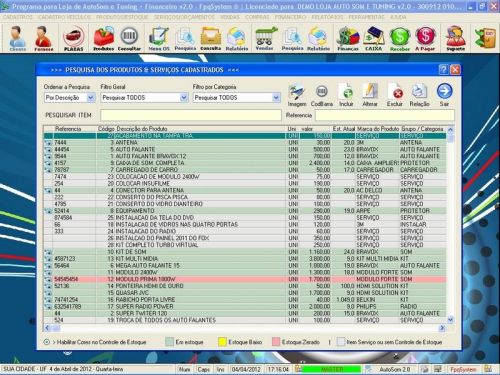The image size is (500, 375).
Task: Click the Sair blue arrow icon
Action: coord(444,96)
